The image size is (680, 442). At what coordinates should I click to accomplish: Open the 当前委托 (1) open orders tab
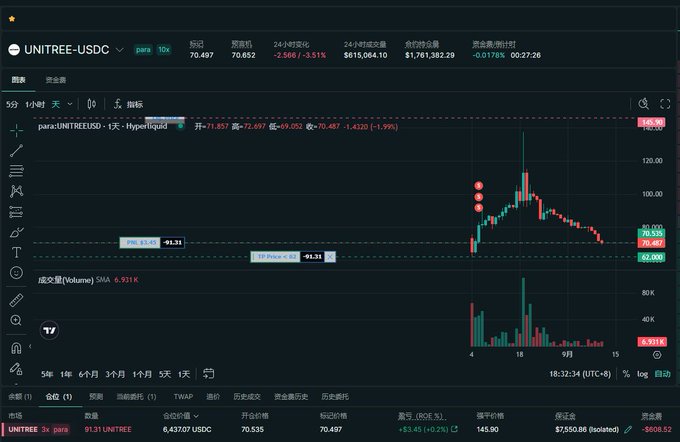[x=136, y=396]
